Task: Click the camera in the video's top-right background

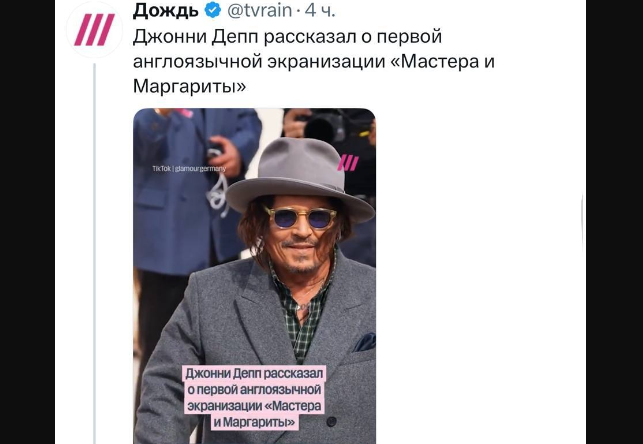Action: (328, 125)
